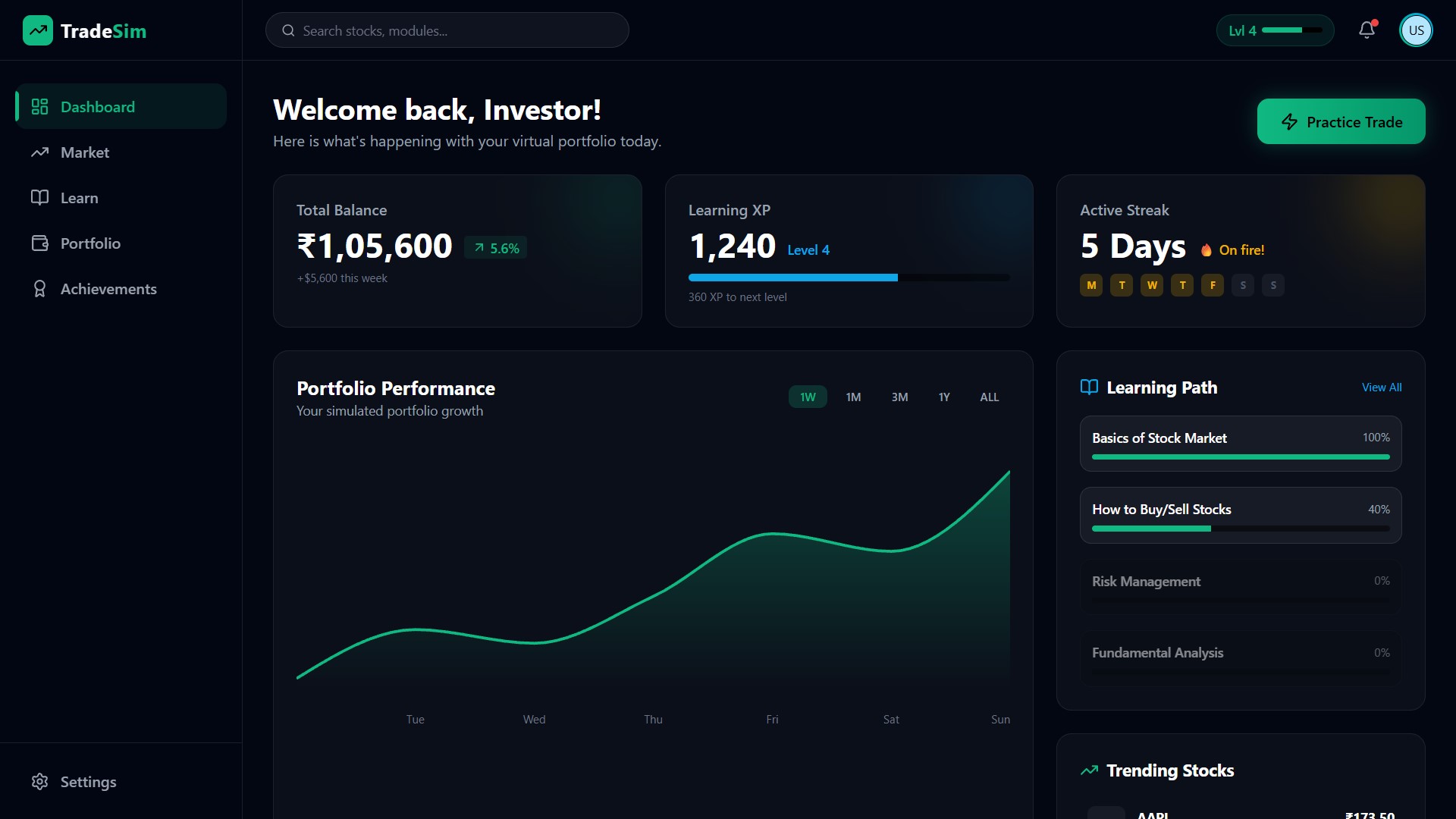Click the trend icon beside Trending Stocks
This screenshot has width=1456, height=819.
click(x=1089, y=770)
